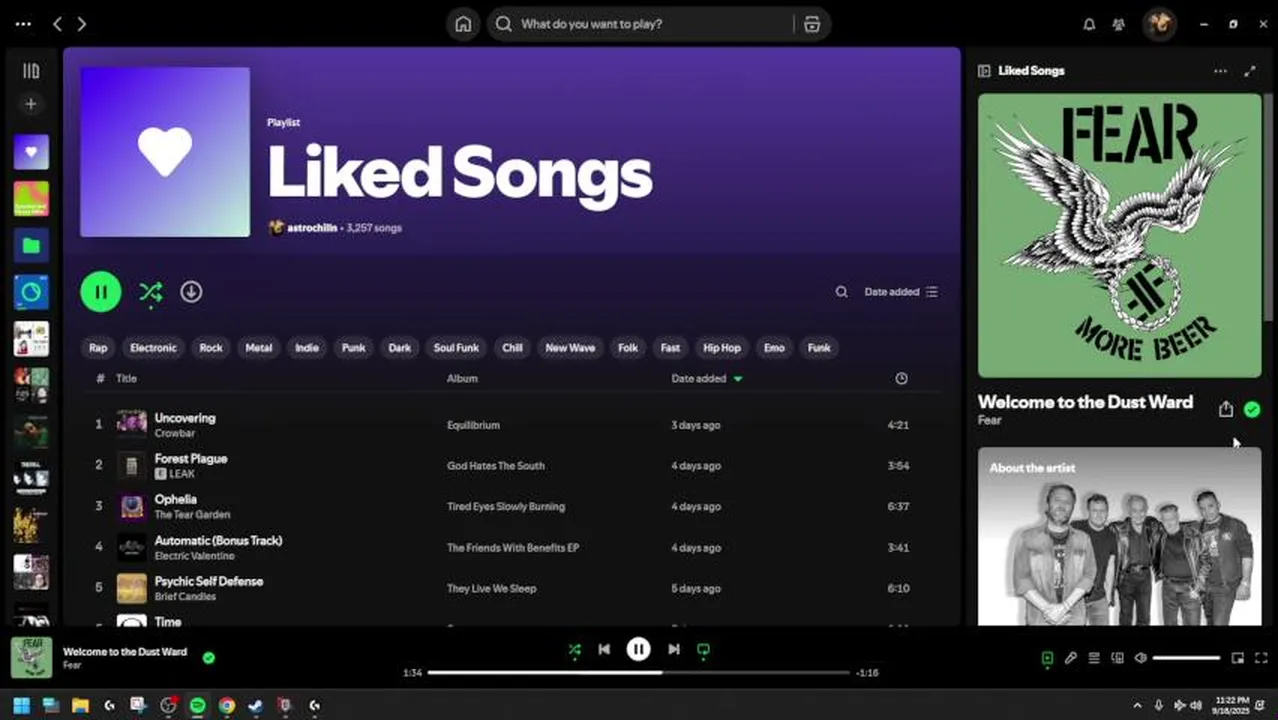Viewport: 1278px width, 720px height.
Task: Go forward with the right arrow
Action: [x=82, y=24]
